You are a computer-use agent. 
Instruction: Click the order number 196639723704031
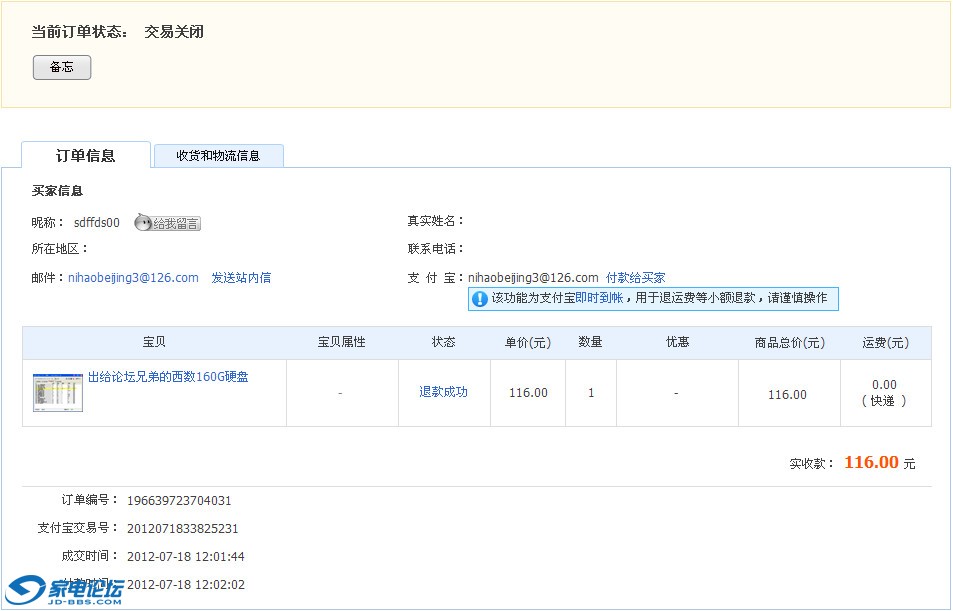click(179, 501)
